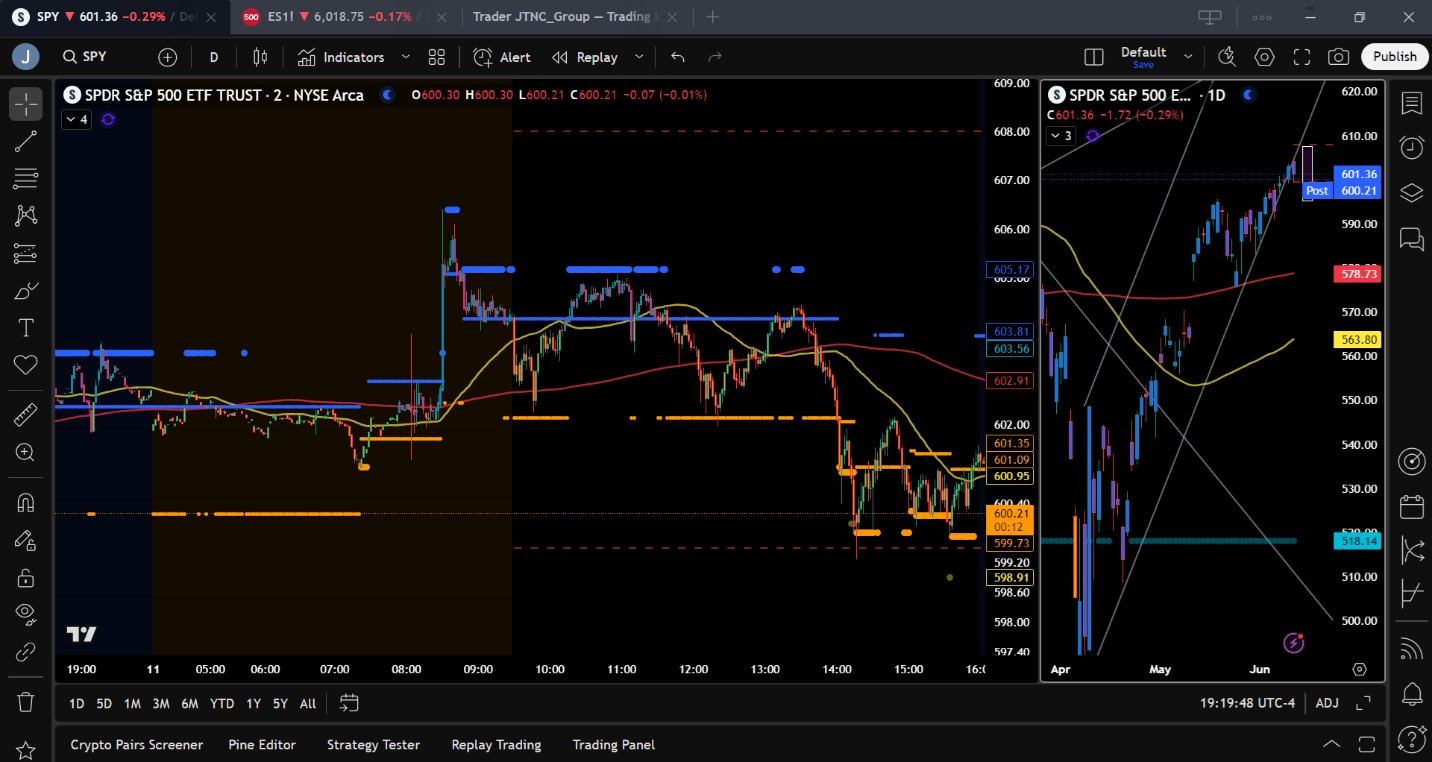Viewport: 1432px width, 762px height.
Task: Select the trend line drawing tool
Action: (26, 142)
